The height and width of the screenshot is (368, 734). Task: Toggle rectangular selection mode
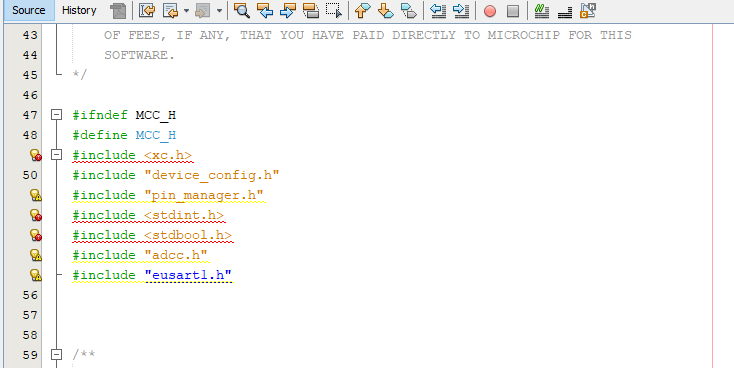click(334, 10)
